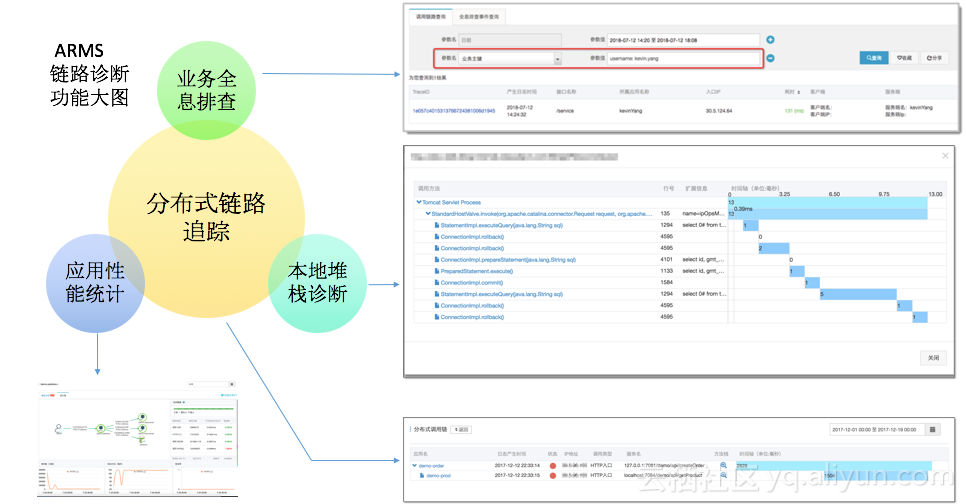Add a parameter row with the plus icon
This screenshot has height=504, width=966.
(x=770, y=40)
